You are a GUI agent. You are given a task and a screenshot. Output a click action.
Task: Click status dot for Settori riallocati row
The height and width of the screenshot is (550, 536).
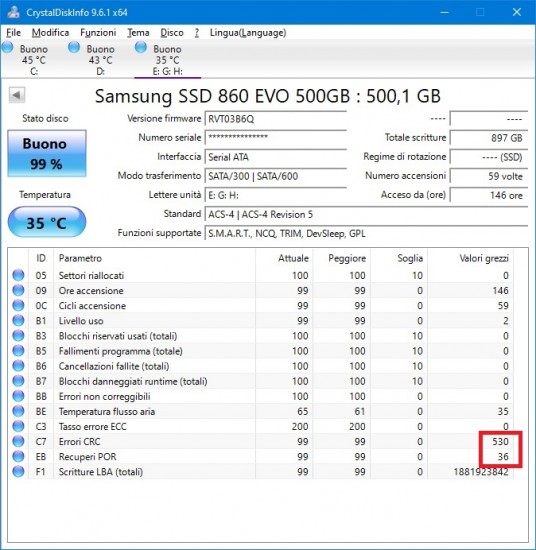[x=18, y=275]
